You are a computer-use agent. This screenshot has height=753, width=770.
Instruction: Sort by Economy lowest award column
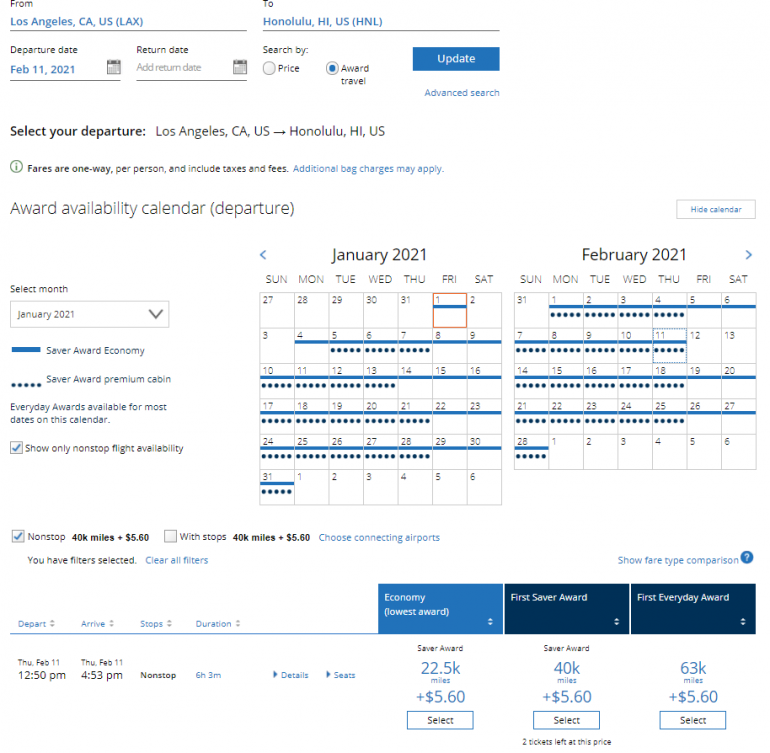click(x=489, y=622)
